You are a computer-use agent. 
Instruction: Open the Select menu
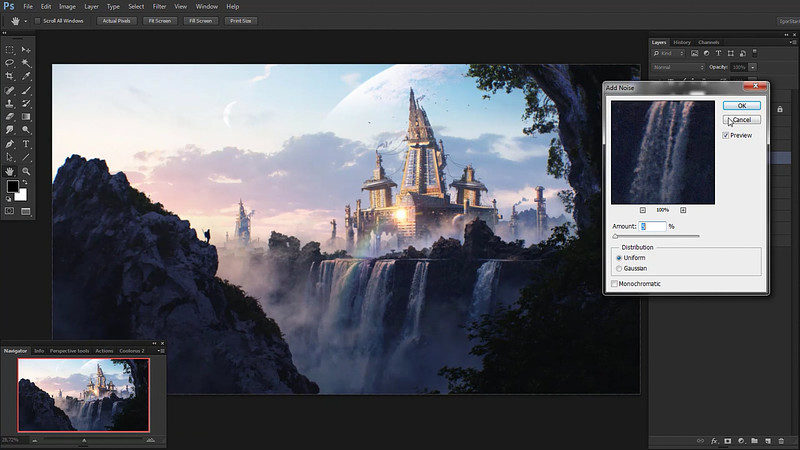[x=136, y=7]
